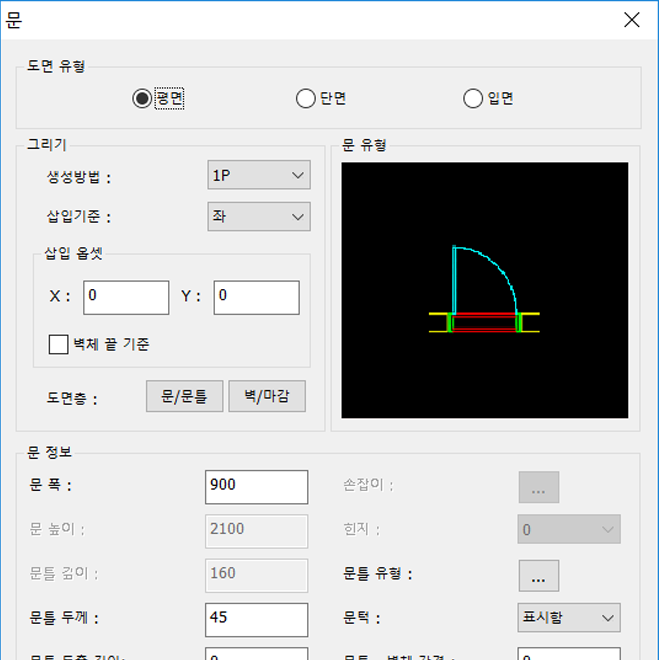This screenshot has height=660, width=659.
Task: Open the 힌지 dropdown showing 0
Action: [x=569, y=529]
